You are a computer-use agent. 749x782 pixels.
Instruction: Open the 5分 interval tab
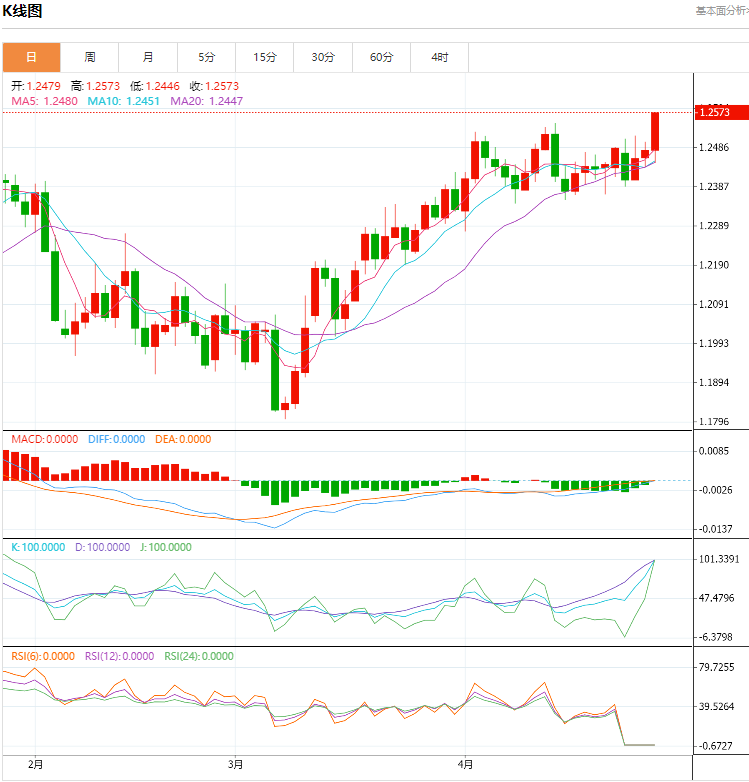(206, 57)
